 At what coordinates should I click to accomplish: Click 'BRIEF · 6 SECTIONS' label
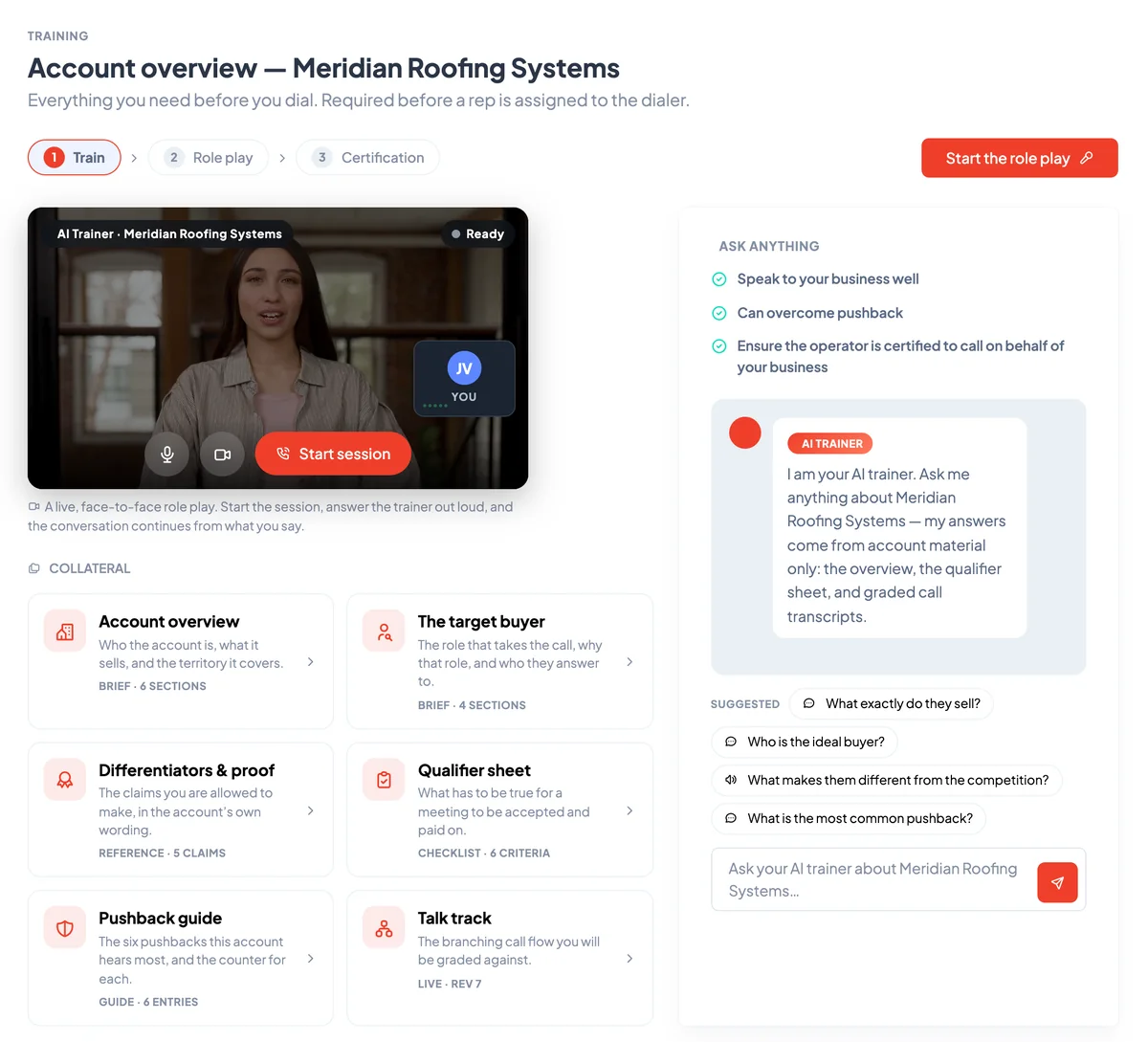tap(152, 686)
